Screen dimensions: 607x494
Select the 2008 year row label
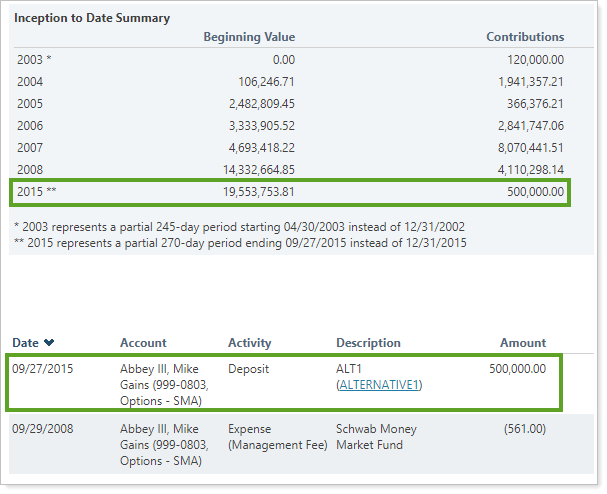coord(30,170)
